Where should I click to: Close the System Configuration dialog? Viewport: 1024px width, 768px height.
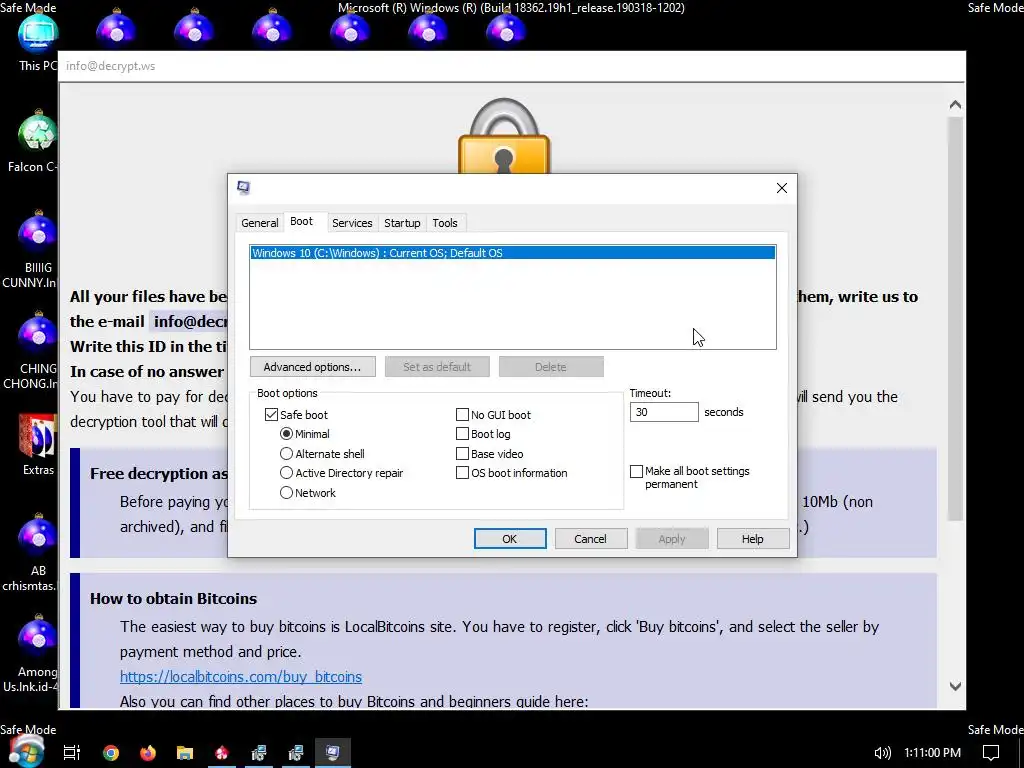[x=782, y=188]
